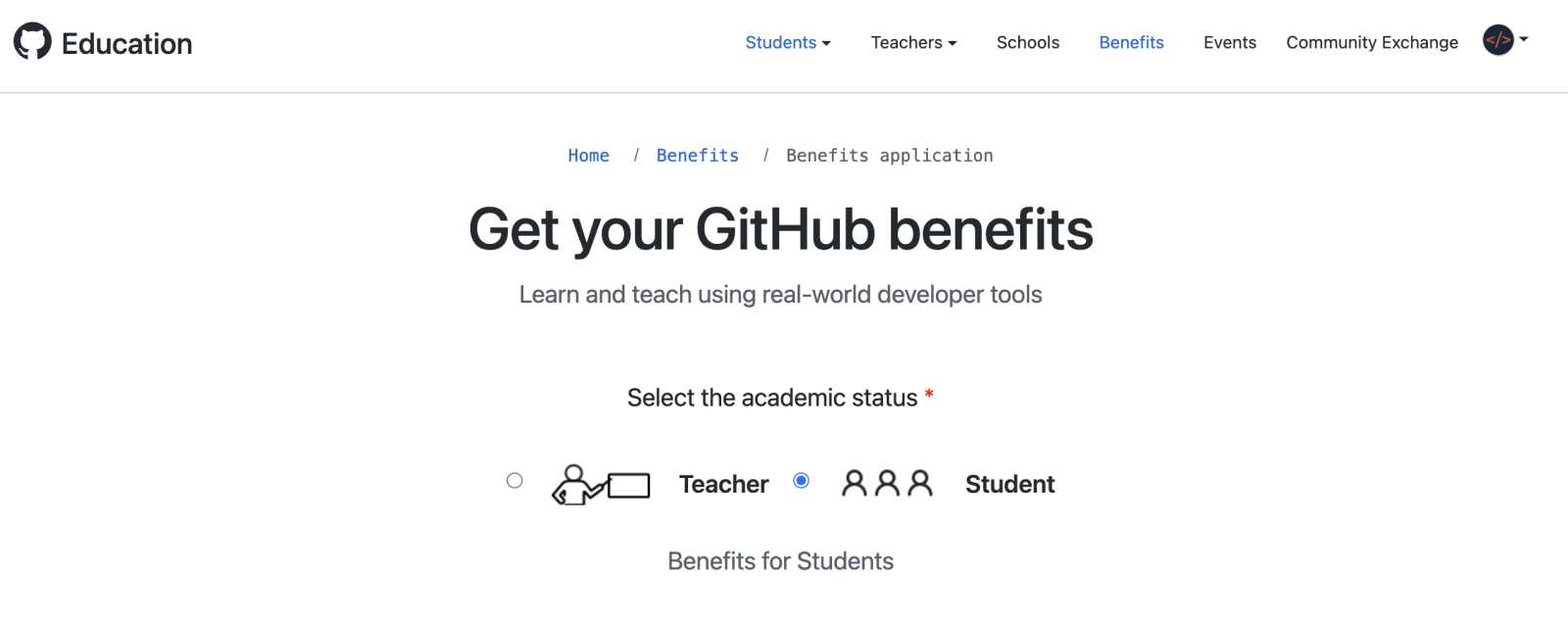1568x619 pixels.
Task: Choose the Student label option
Action: point(1009,484)
